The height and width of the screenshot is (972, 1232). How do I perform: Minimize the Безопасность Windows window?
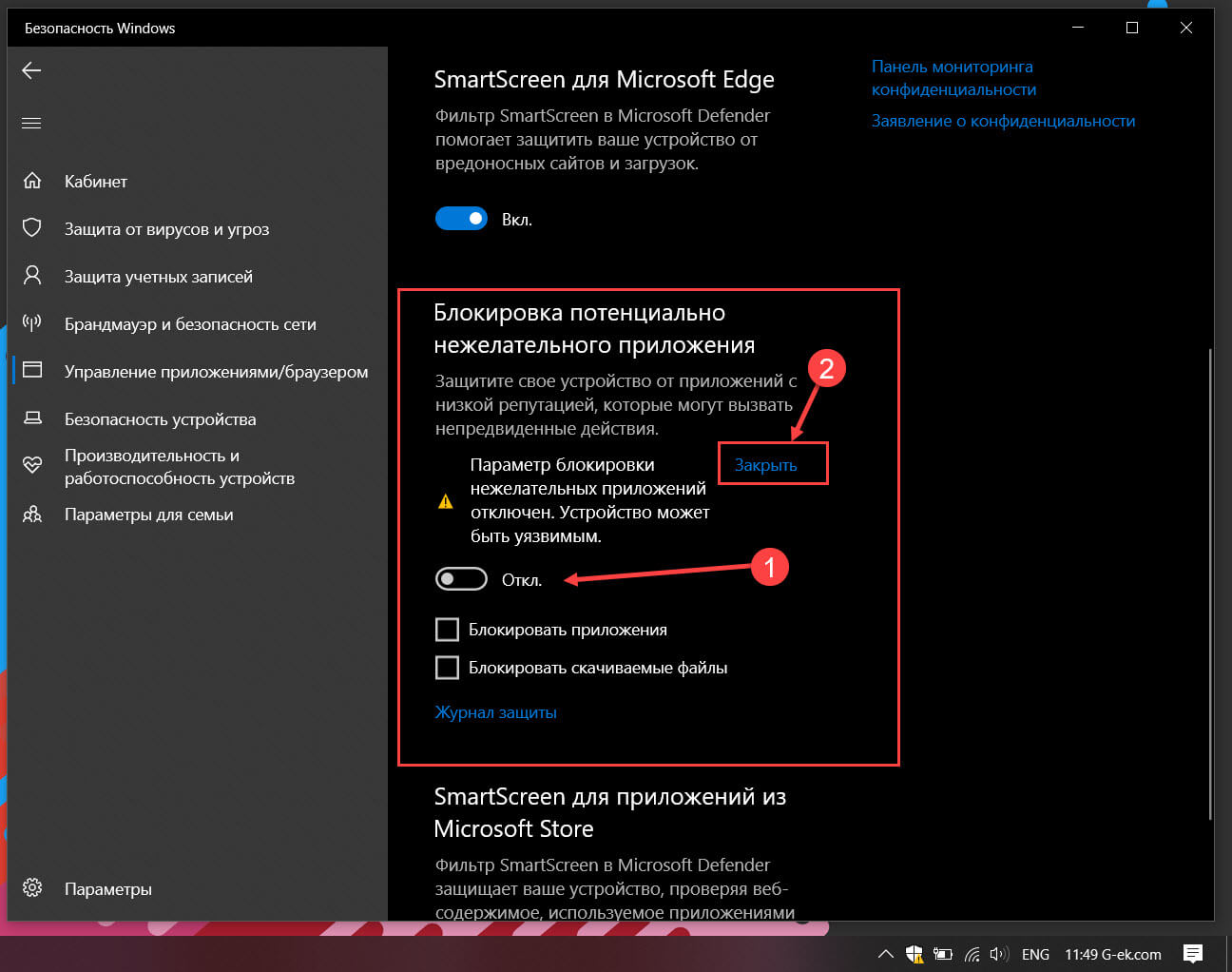coord(1077,28)
